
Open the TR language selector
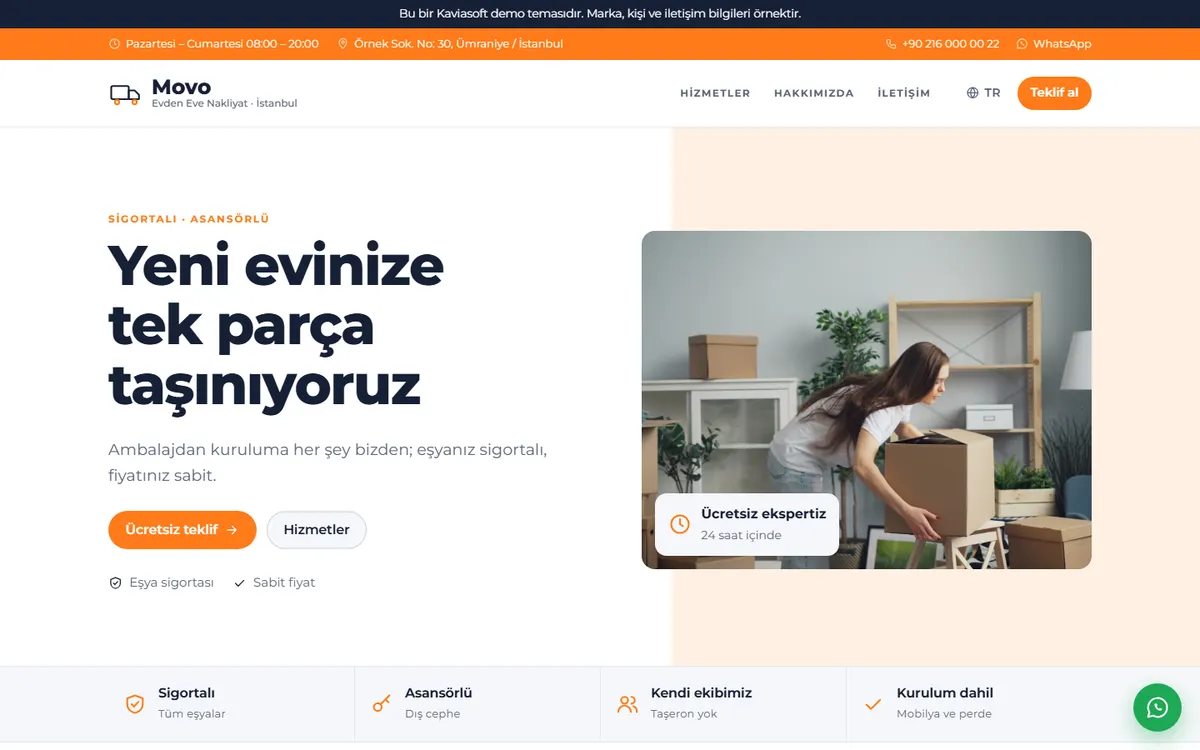(x=984, y=93)
